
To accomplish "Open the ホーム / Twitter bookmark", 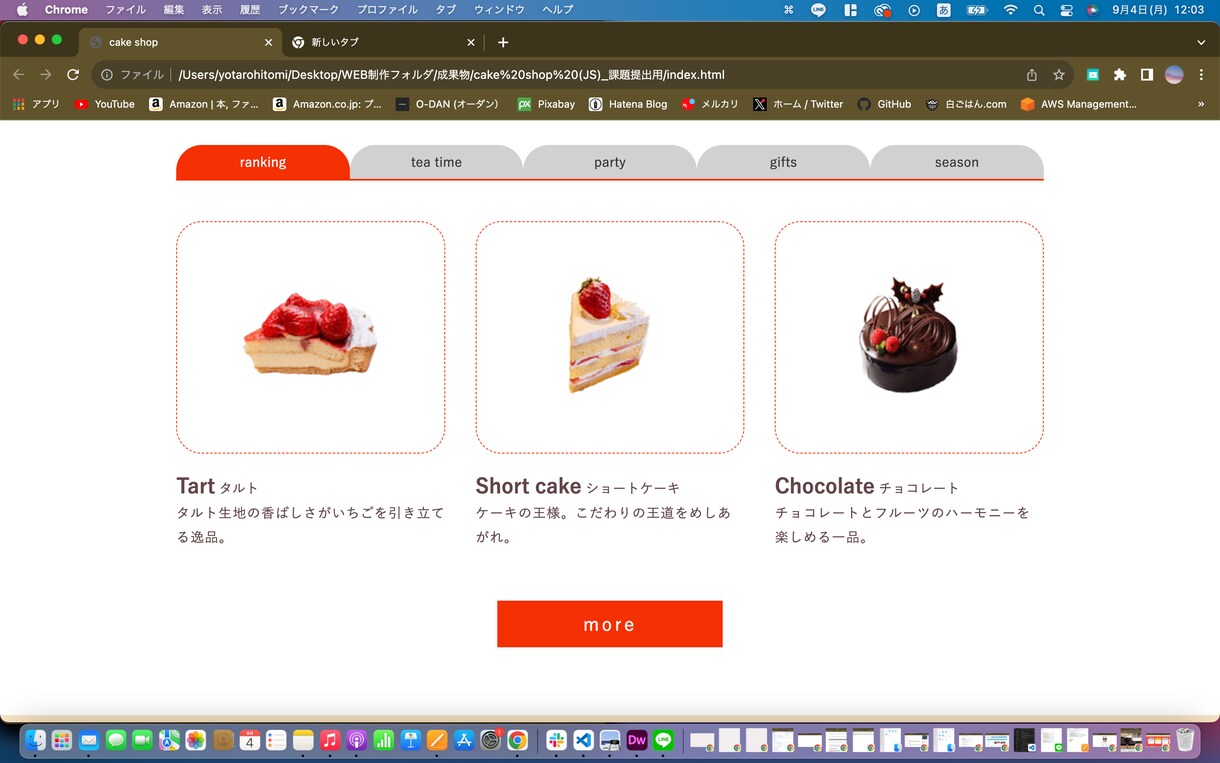I will pos(798,104).
